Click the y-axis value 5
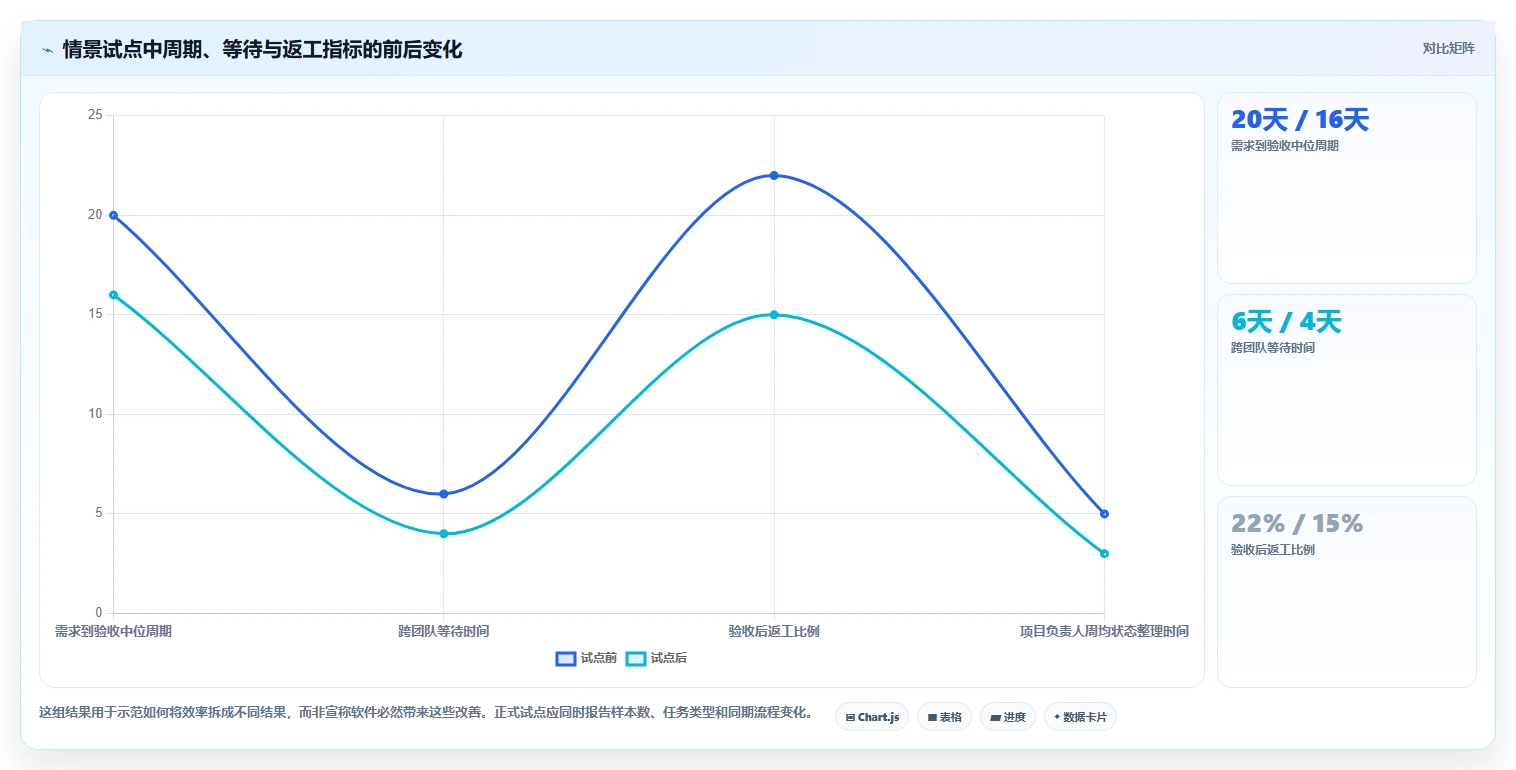 [99, 513]
